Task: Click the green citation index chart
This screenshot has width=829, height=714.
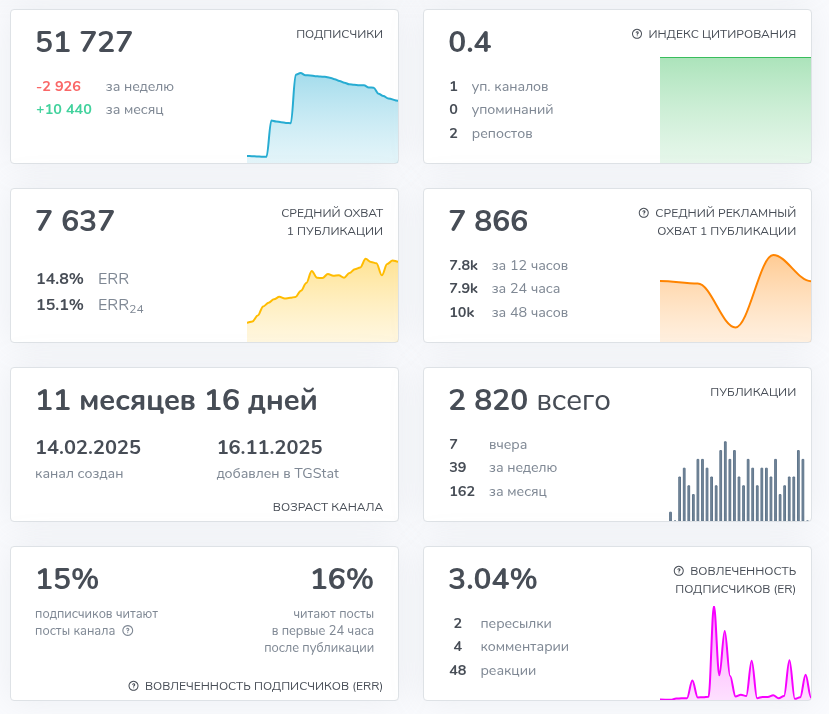Action: 735,110
